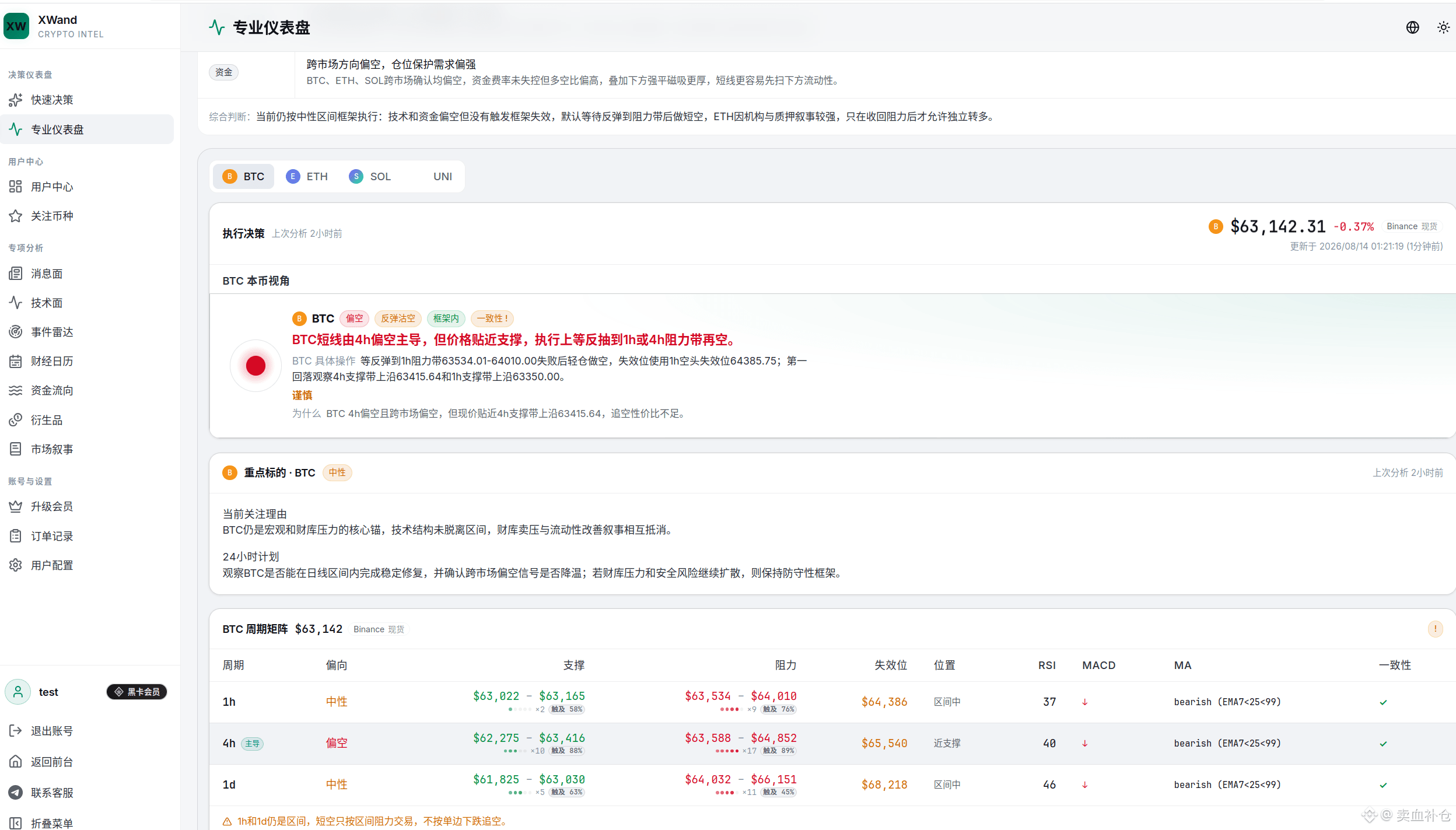Click the BTC 周期矩阵 warning icon
Viewport: 1456px width, 830px height.
[x=1435, y=629]
